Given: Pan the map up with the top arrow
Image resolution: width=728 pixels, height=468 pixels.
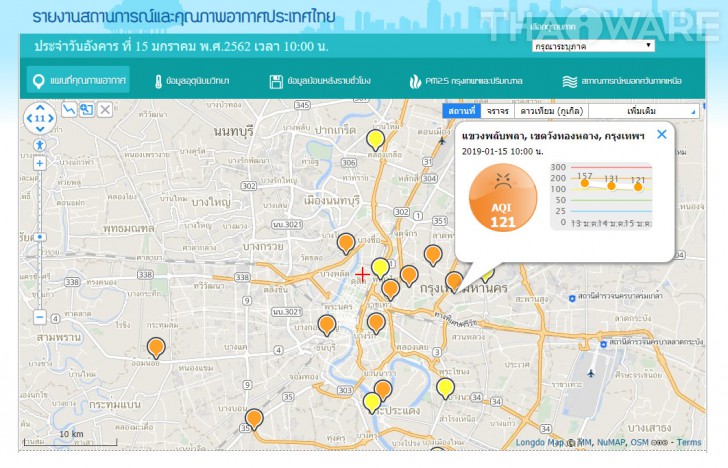Looking at the screenshot, I should click(x=40, y=108).
